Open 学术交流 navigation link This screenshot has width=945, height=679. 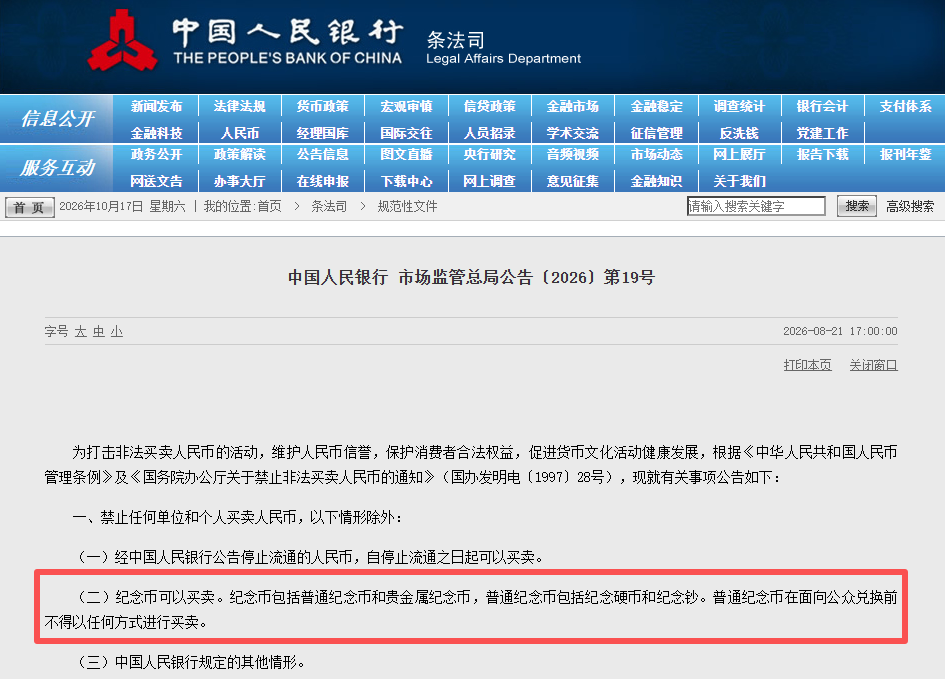coord(573,133)
